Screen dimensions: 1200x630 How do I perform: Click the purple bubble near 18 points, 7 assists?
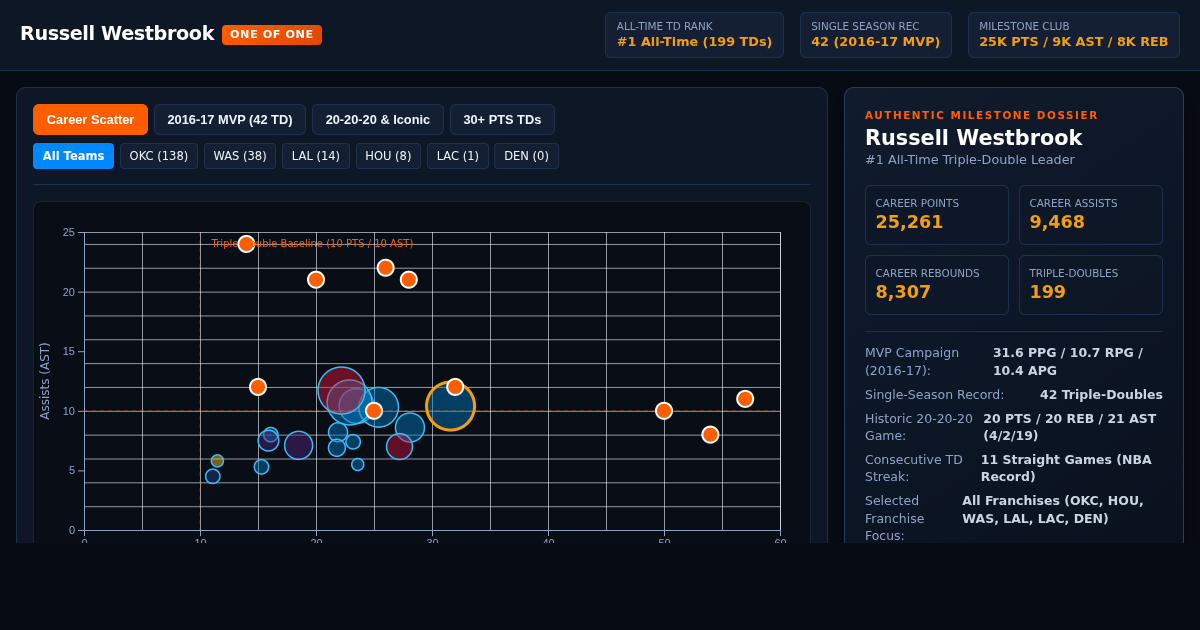(x=298, y=445)
